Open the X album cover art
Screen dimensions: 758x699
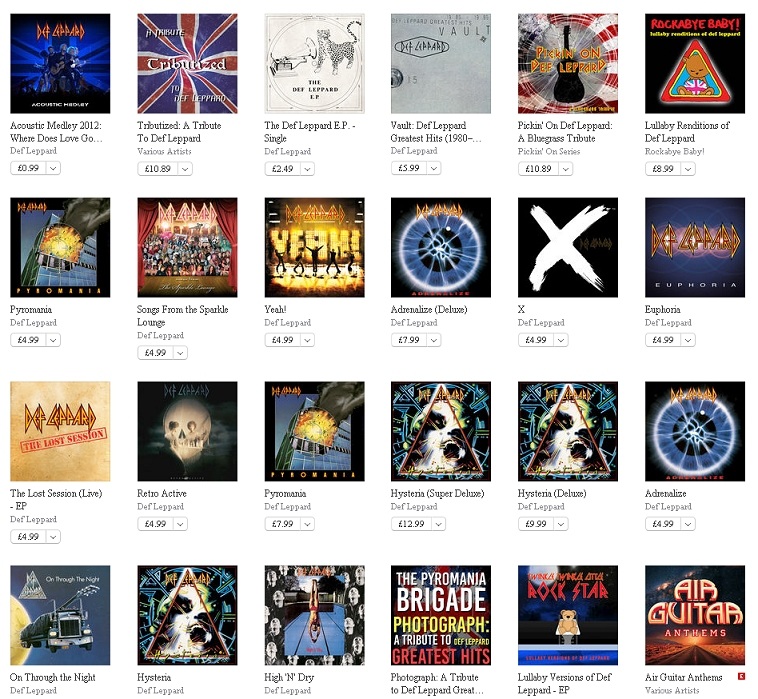point(568,247)
